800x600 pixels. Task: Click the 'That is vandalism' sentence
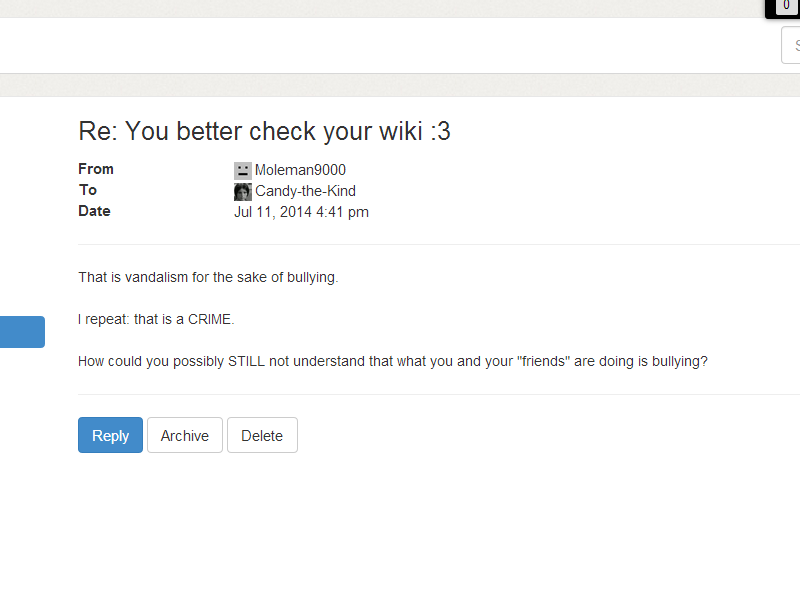208,277
